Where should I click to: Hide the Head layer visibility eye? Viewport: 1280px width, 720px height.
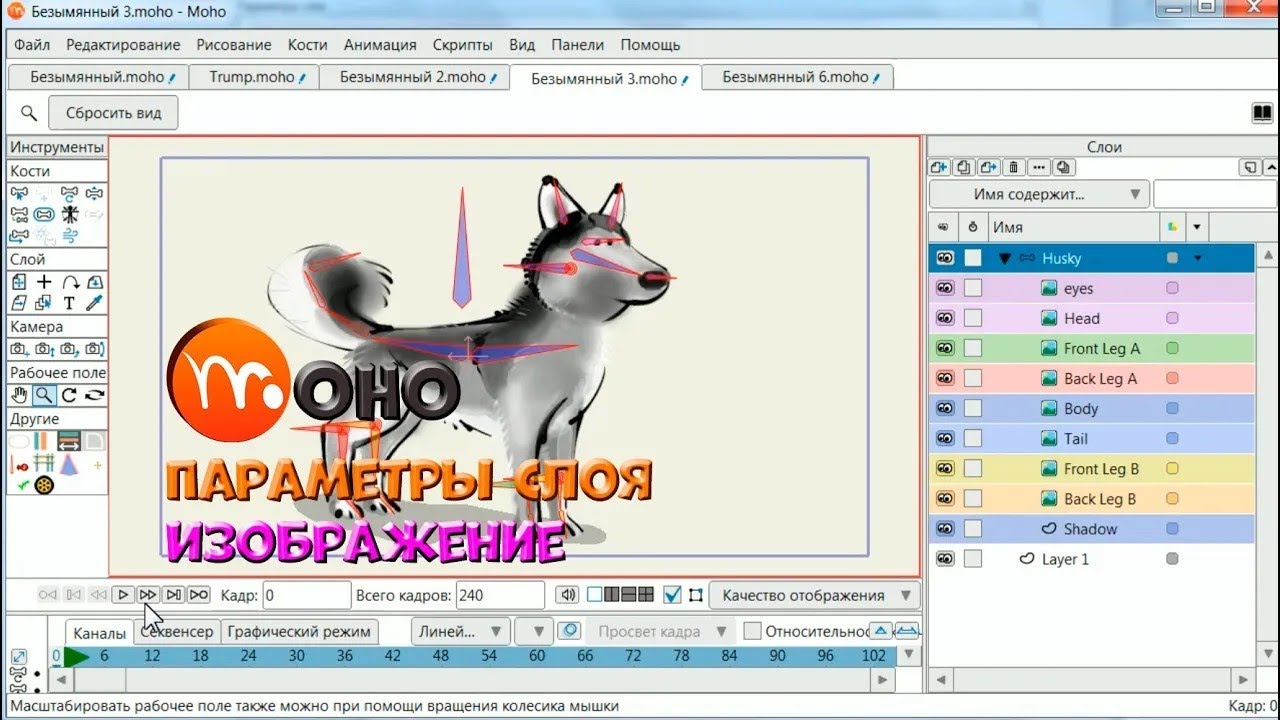point(945,318)
